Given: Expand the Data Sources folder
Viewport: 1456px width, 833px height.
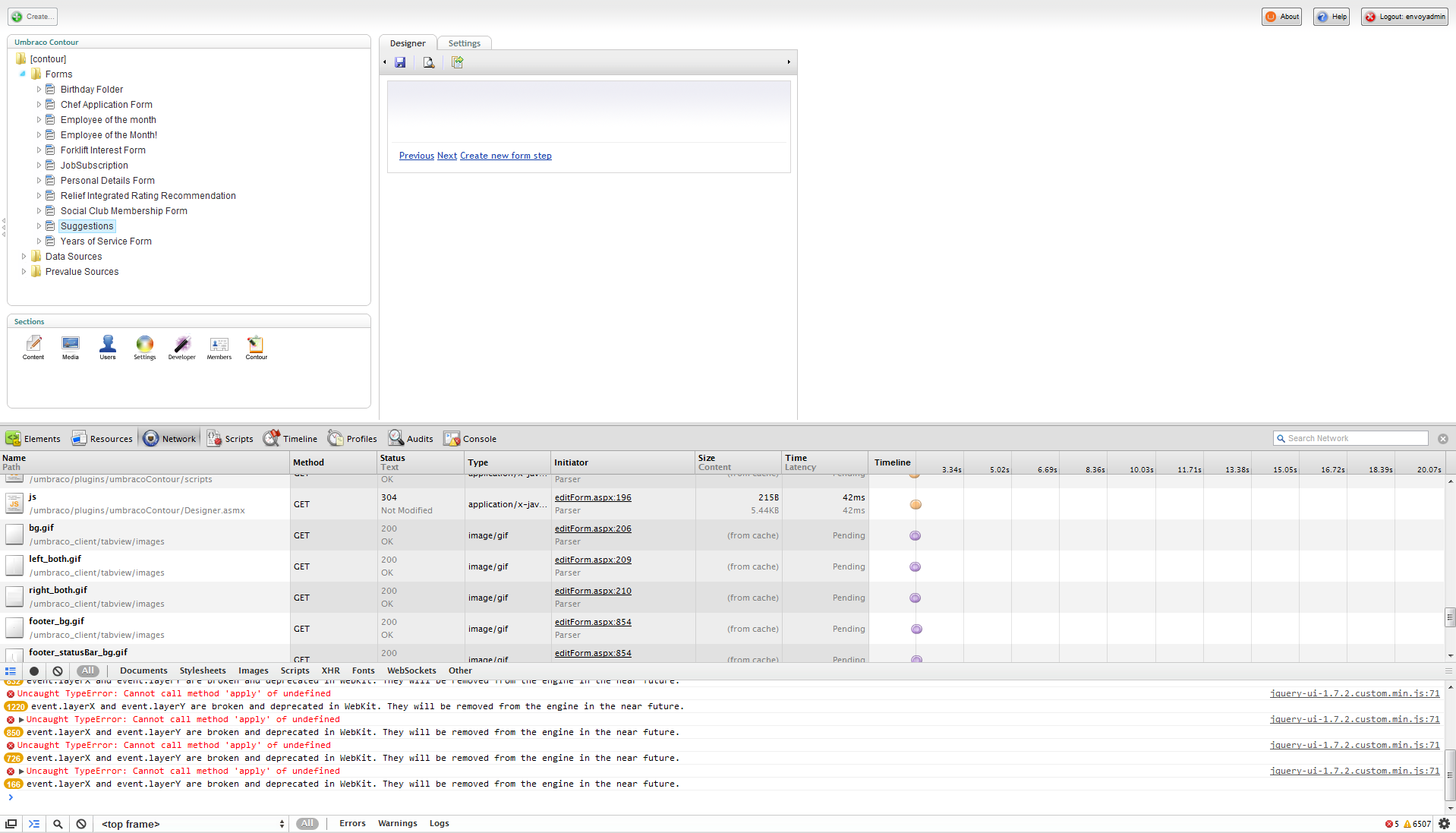Looking at the screenshot, I should click(24, 257).
